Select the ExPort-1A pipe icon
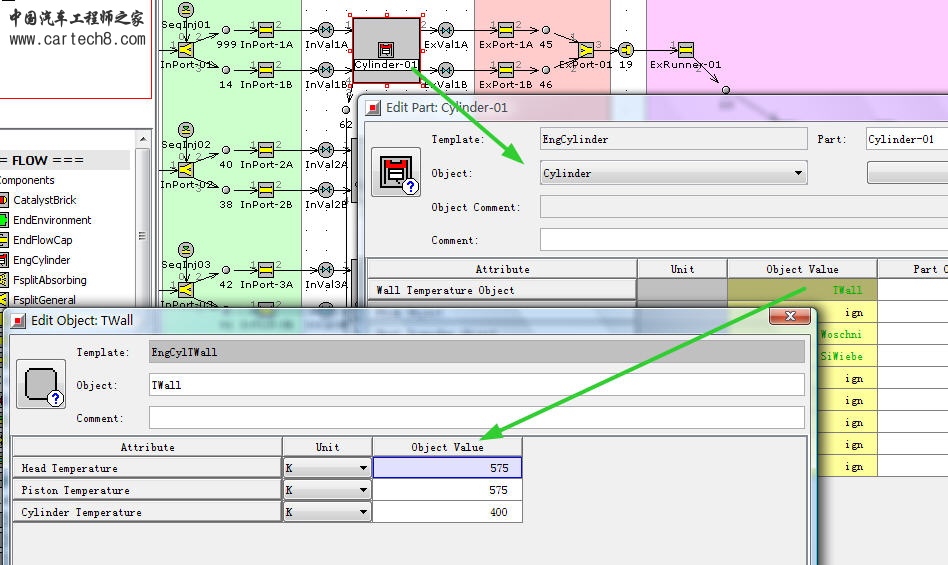This screenshot has width=948, height=565. [506, 30]
